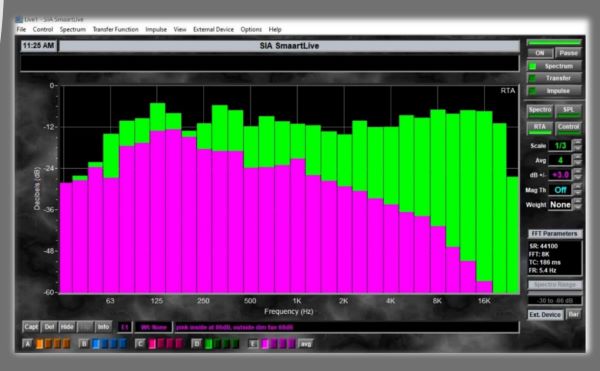Open the External Device menu
Screen dimensions: 600x371
[213, 29]
